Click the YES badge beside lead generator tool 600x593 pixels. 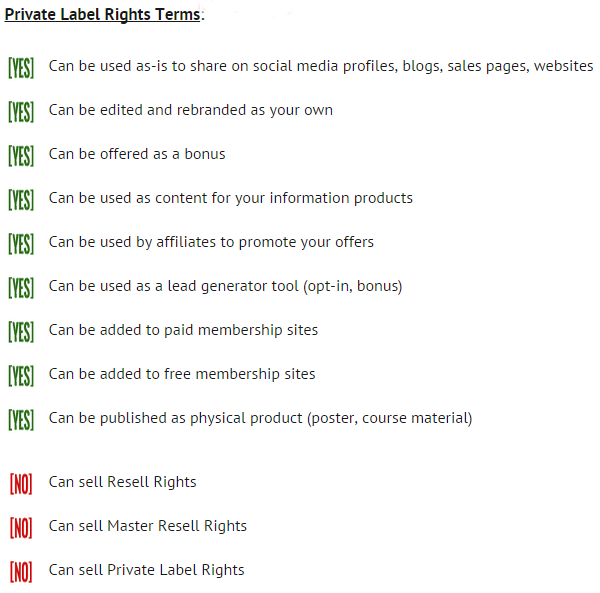coord(21,288)
